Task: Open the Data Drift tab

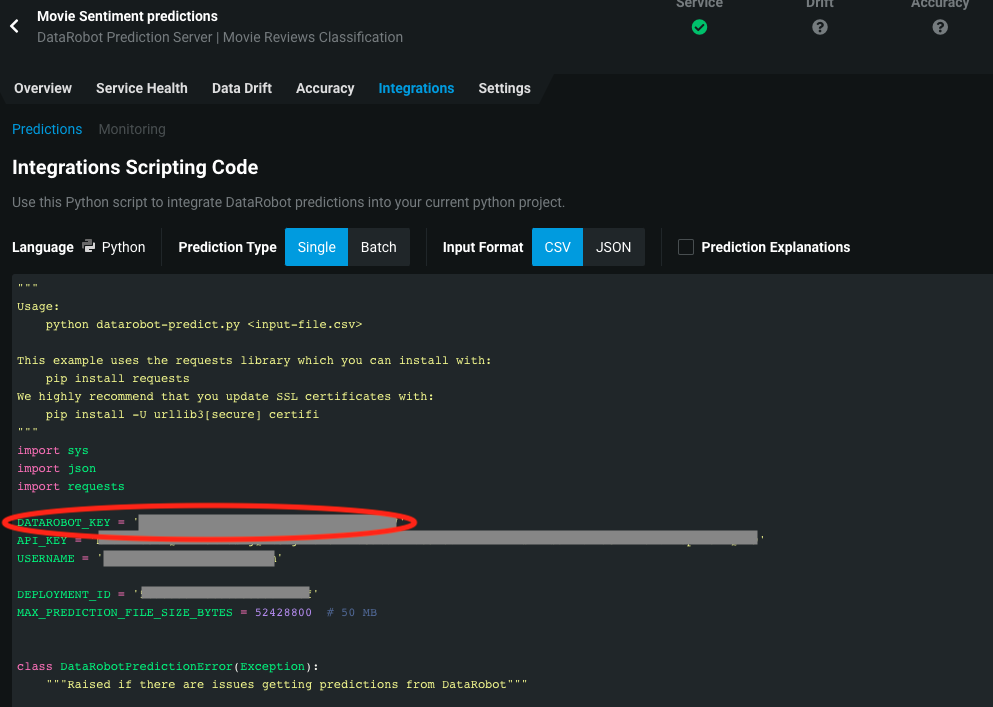Action: coord(242,88)
